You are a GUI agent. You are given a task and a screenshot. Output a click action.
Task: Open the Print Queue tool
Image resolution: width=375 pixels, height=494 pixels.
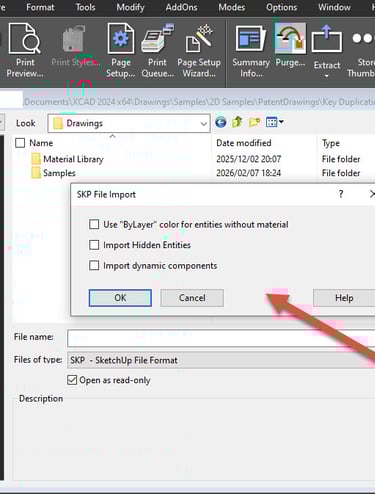[157, 50]
